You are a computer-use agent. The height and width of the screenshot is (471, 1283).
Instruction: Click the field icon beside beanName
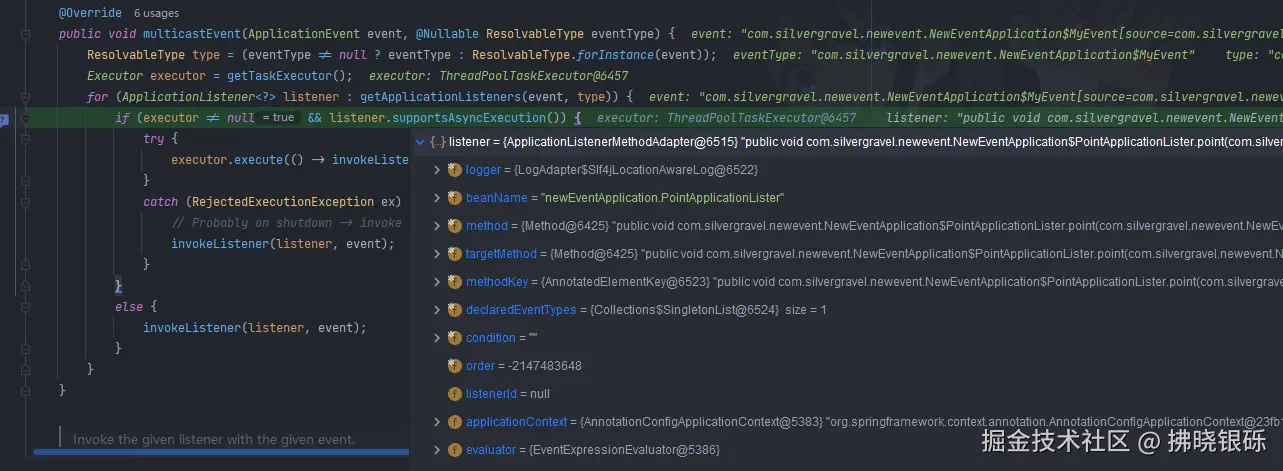point(455,198)
